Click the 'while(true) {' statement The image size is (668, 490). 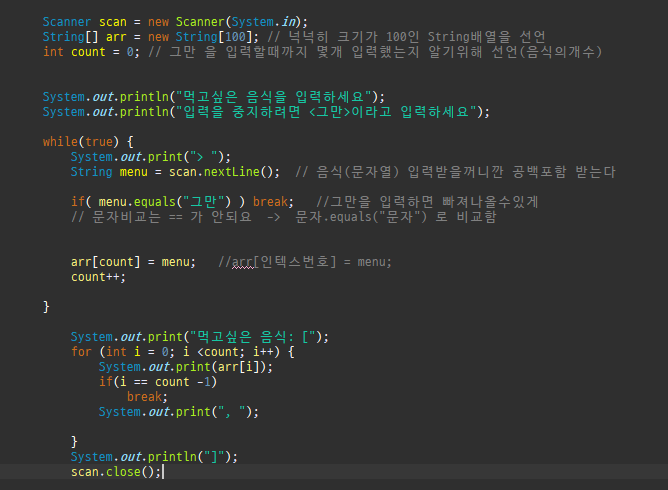(x=88, y=142)
